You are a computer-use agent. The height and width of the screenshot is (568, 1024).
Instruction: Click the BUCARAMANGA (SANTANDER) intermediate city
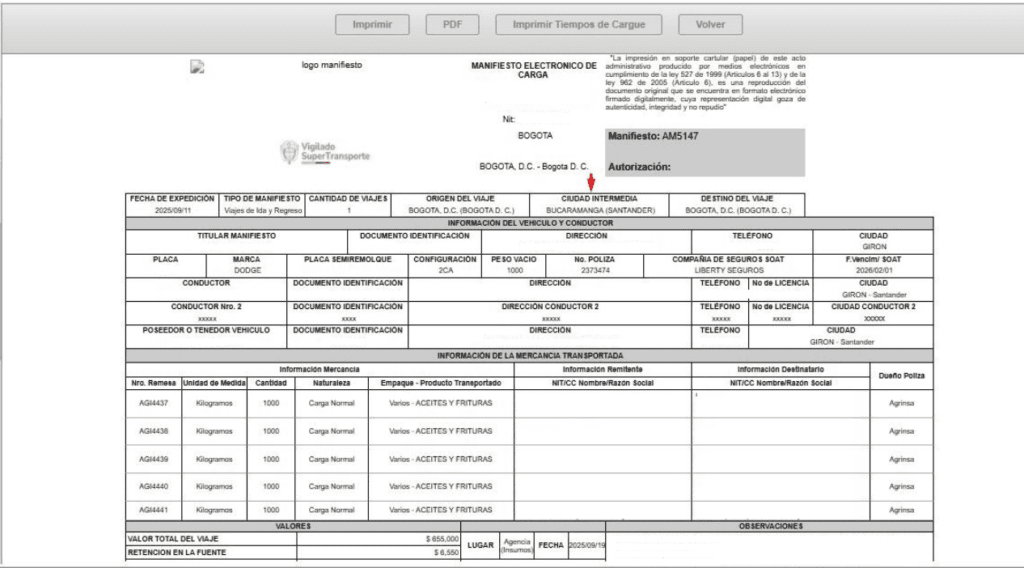pyautogui.click(x=600, y=211)
